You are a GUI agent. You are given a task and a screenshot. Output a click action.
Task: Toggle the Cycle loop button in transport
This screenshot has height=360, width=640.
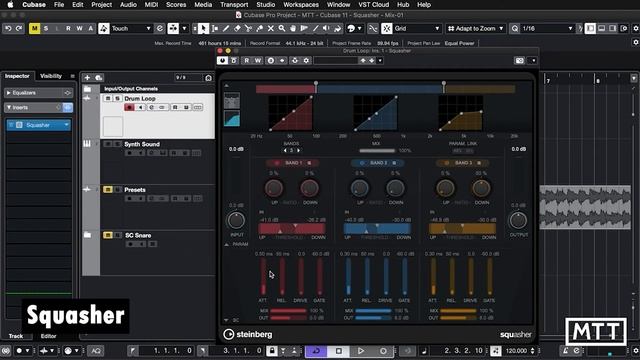click(316, 351)
